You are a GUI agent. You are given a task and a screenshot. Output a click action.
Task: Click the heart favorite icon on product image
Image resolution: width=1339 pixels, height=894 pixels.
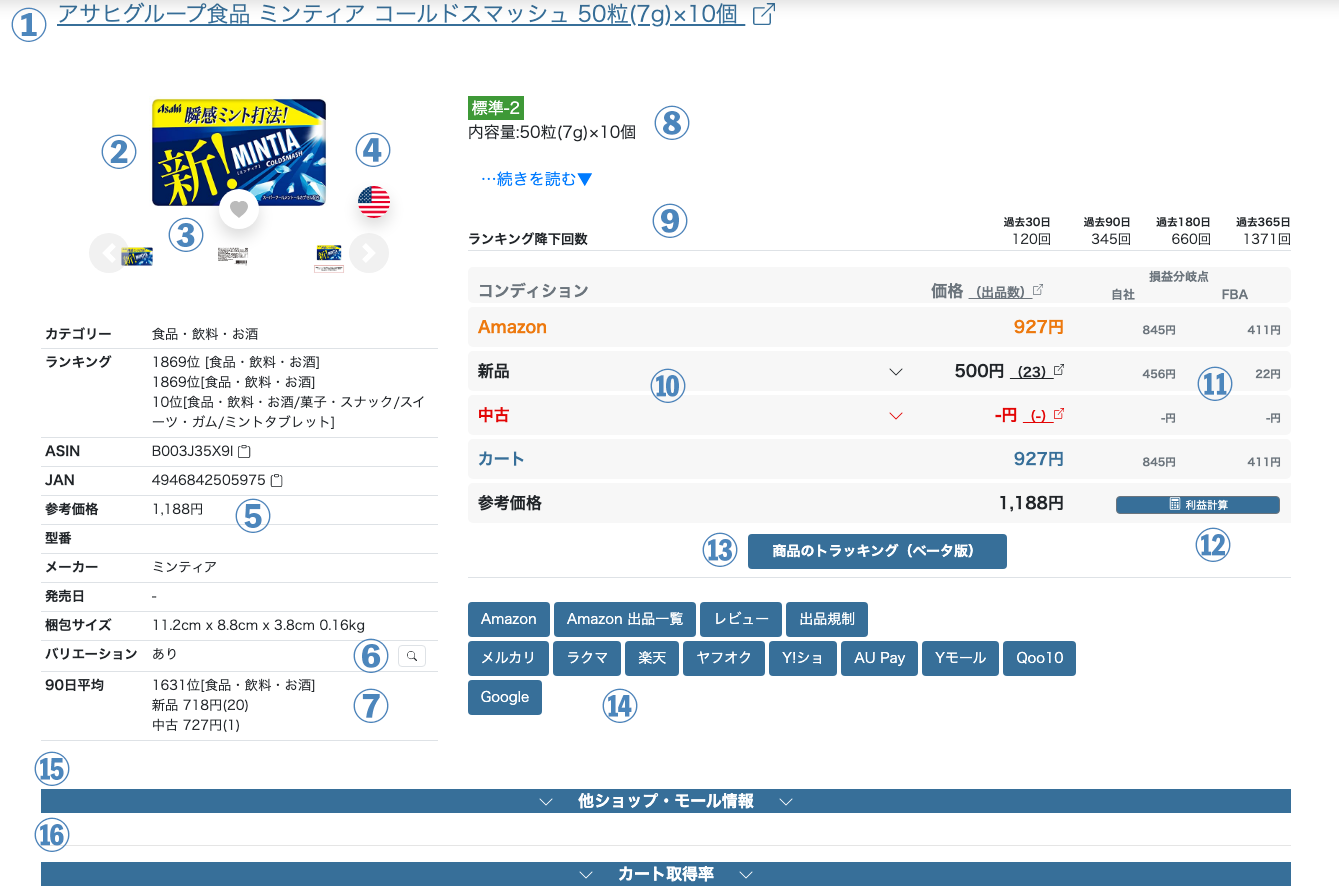[238, 209]
